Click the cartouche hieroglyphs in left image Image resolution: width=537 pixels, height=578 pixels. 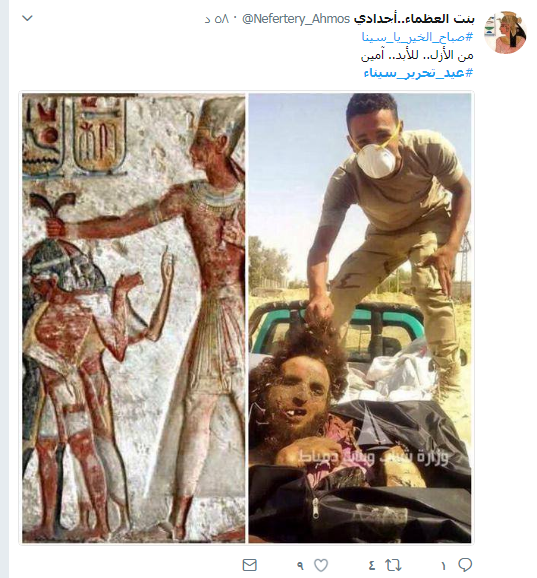point(75,135)
